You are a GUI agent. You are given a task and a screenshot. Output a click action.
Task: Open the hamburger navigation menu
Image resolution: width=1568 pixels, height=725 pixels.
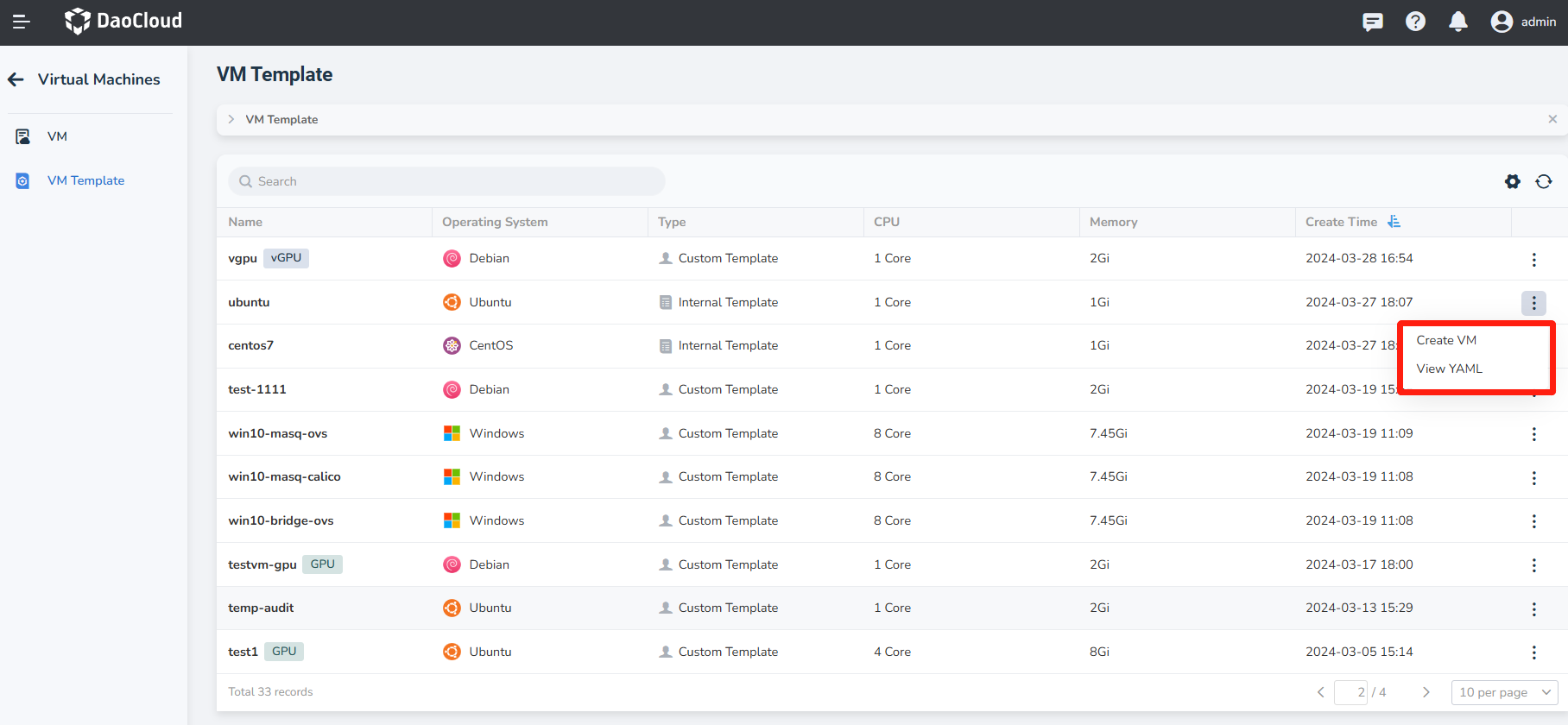click(x=22, y=22)
